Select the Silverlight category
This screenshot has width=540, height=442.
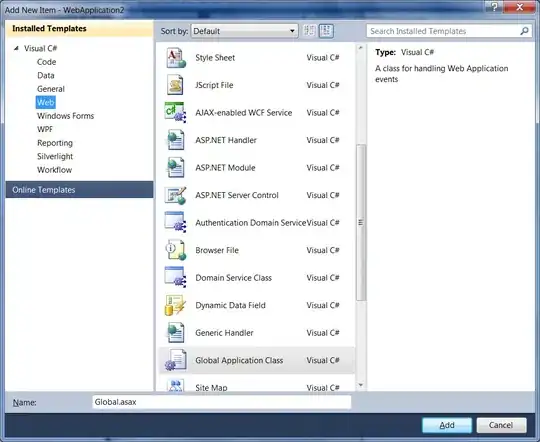point(55,156)
